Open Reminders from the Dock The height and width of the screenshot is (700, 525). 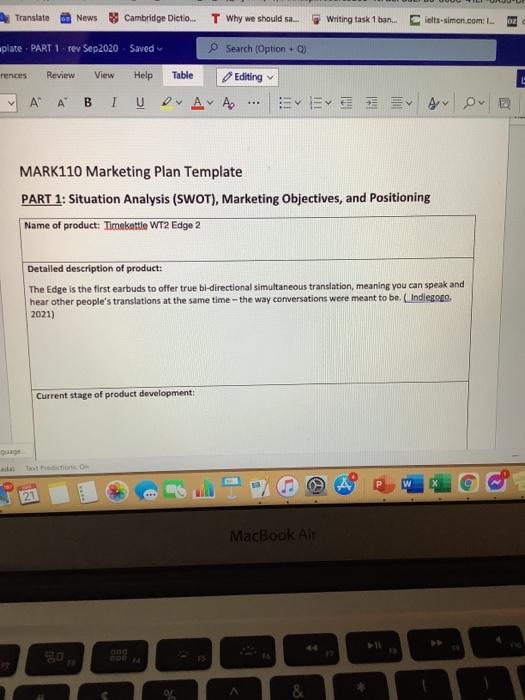(88, 492)
